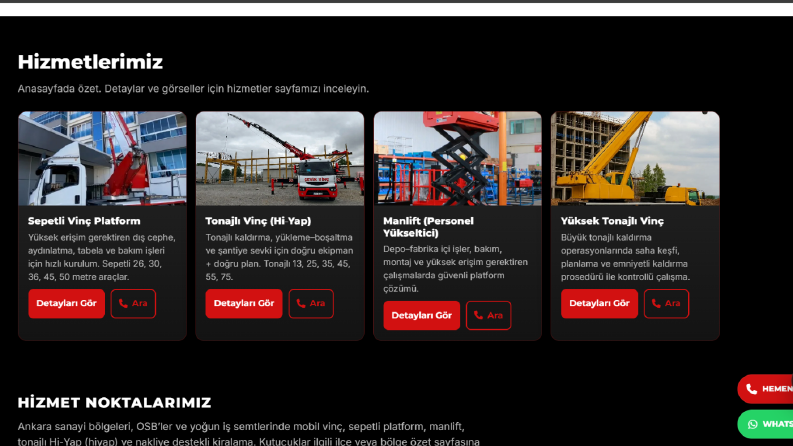The width and height of the screenshot is (793, 446).
Task: Click the floating red Hemen call button
Action: tap(765, 389)
